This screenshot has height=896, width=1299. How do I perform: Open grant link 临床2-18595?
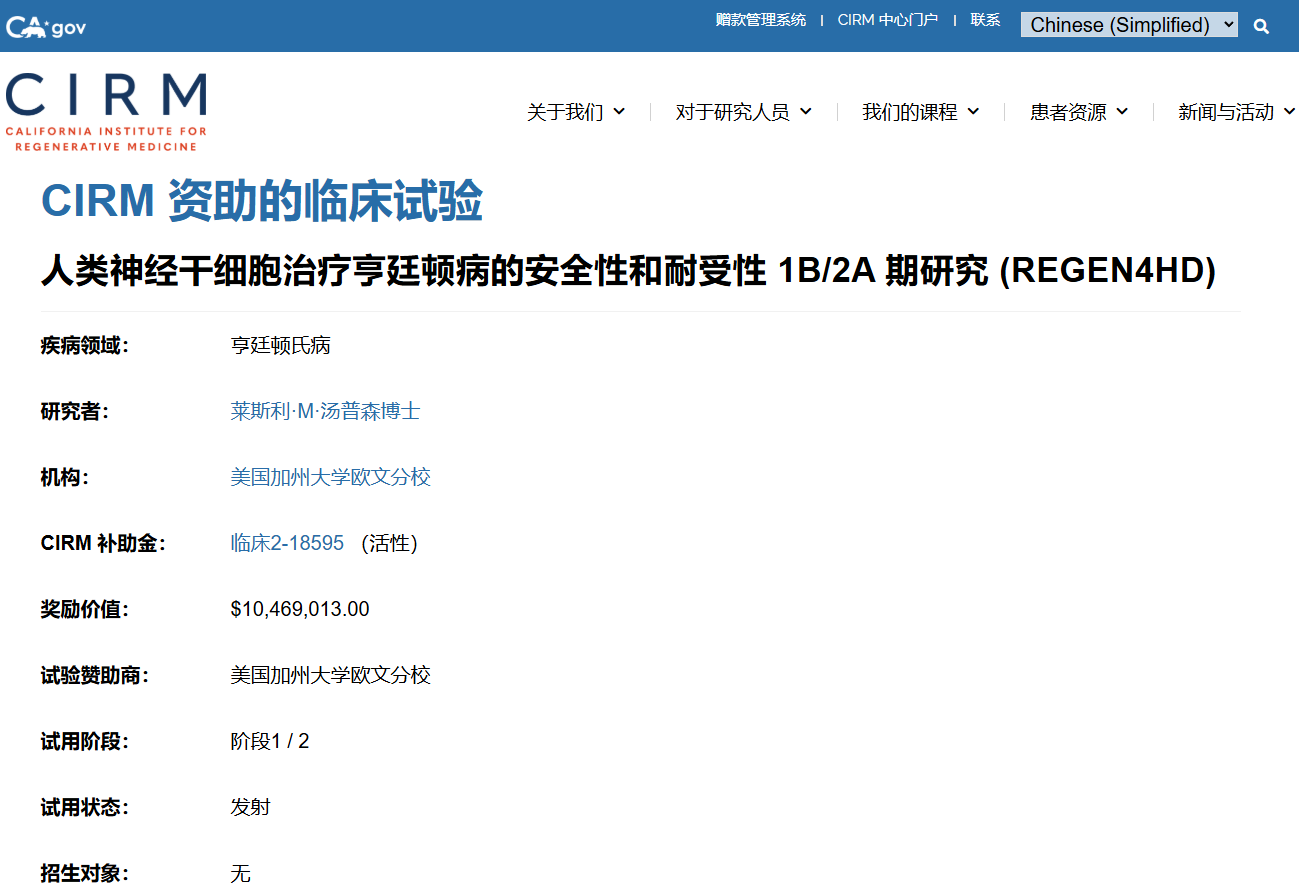287,543
